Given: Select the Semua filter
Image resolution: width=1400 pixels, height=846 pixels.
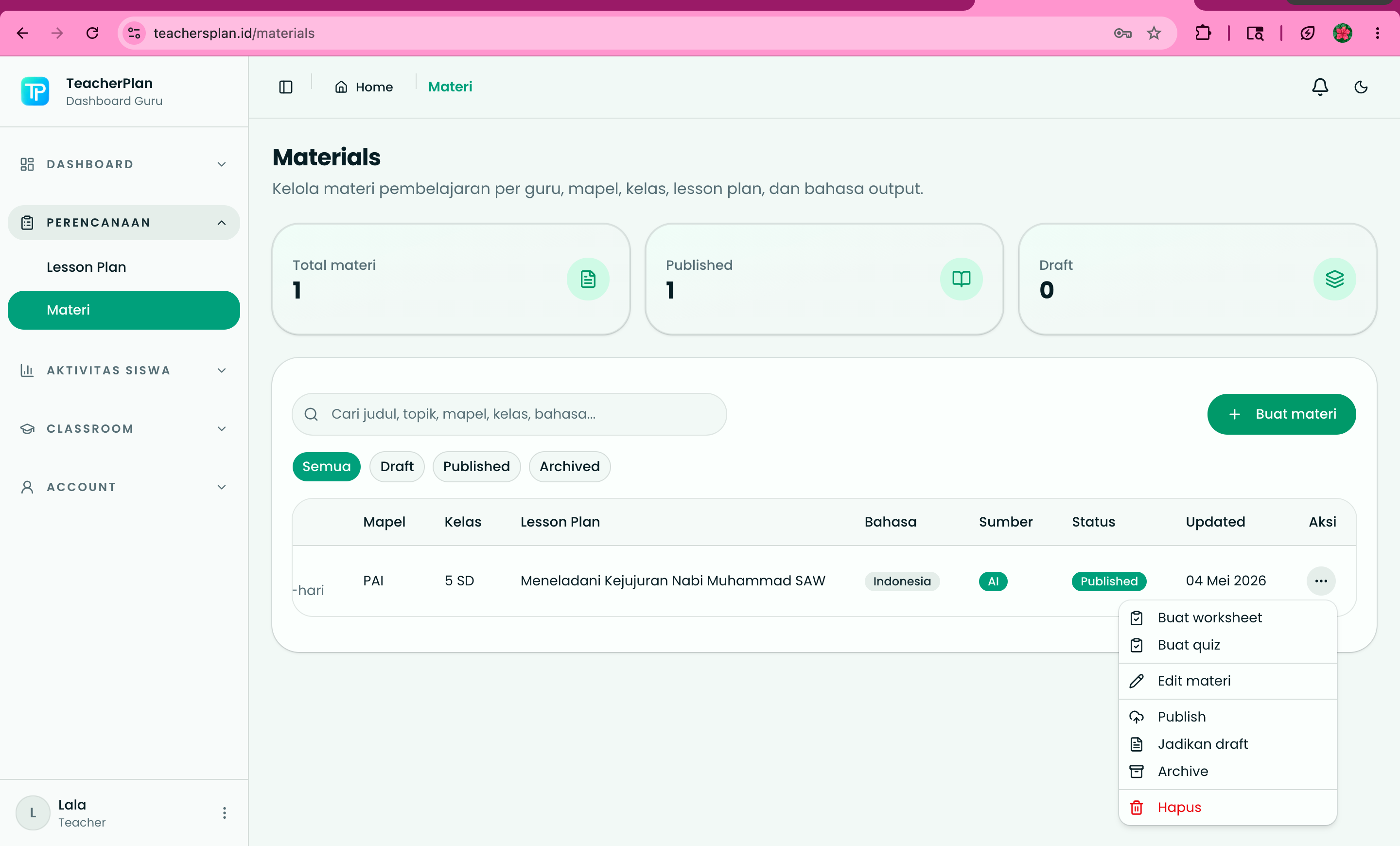Looking at the screenshot, I should pyautogui.click(x=326, y=466).
